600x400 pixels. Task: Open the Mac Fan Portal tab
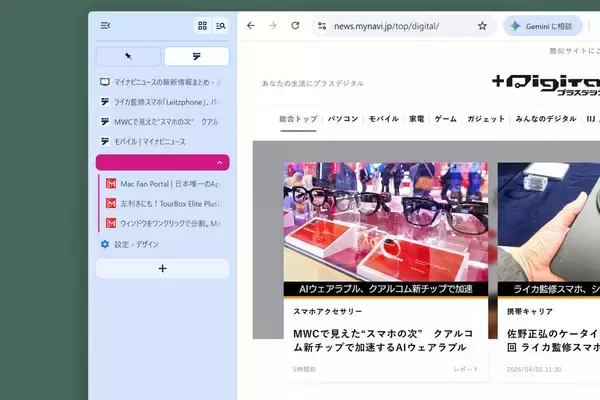point(165,184)
